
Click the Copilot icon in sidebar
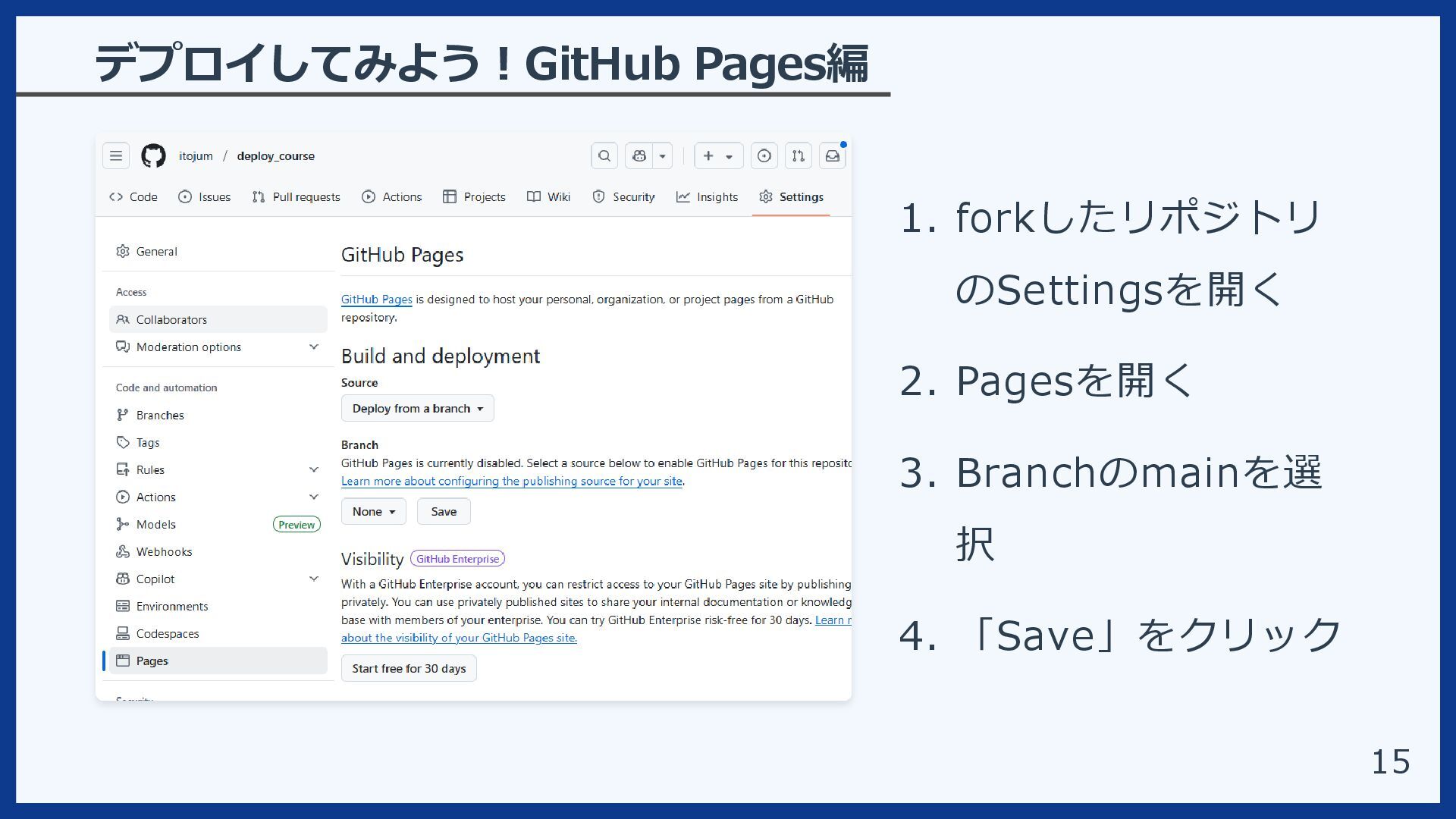123,579
